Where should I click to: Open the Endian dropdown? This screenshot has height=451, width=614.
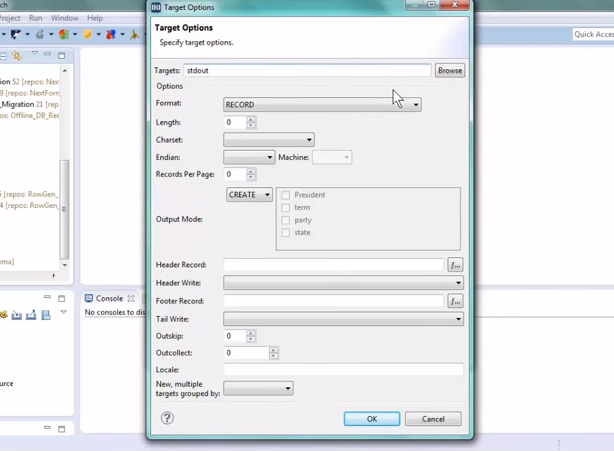tap(249, 157)
